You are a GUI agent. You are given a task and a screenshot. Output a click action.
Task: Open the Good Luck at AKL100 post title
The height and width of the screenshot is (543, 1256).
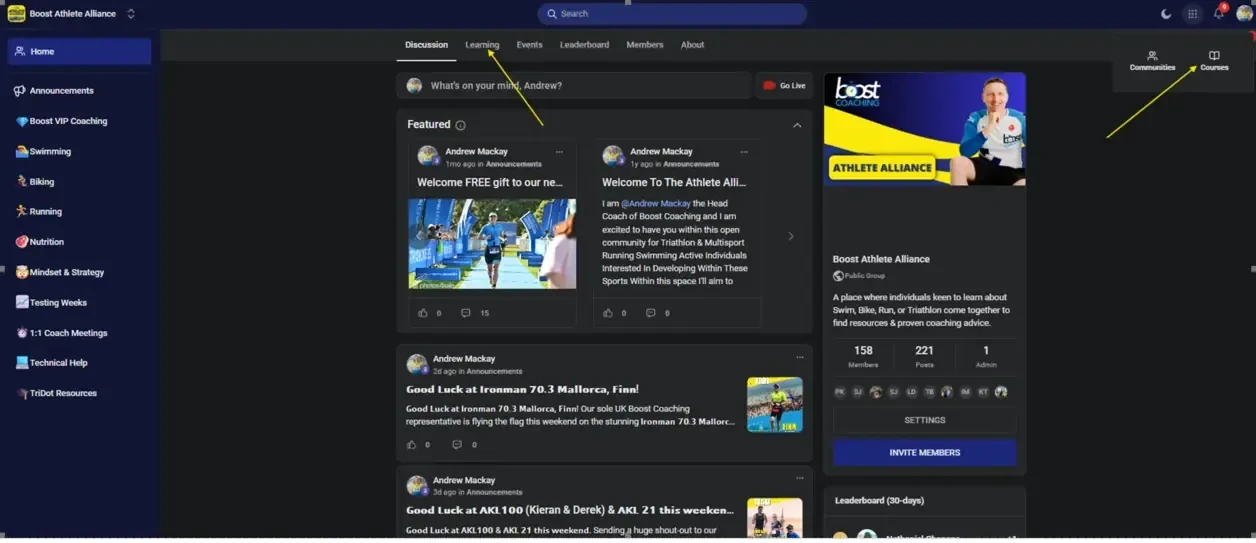[570, 510]
